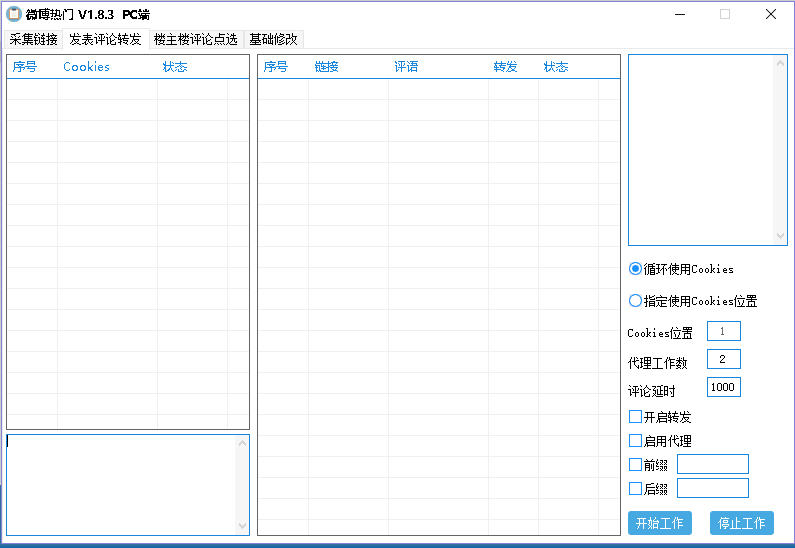The width and height of the screenshot is (795, 548).
Task: Focus the Cookies位置 number field
Action: tap(723, 332)
